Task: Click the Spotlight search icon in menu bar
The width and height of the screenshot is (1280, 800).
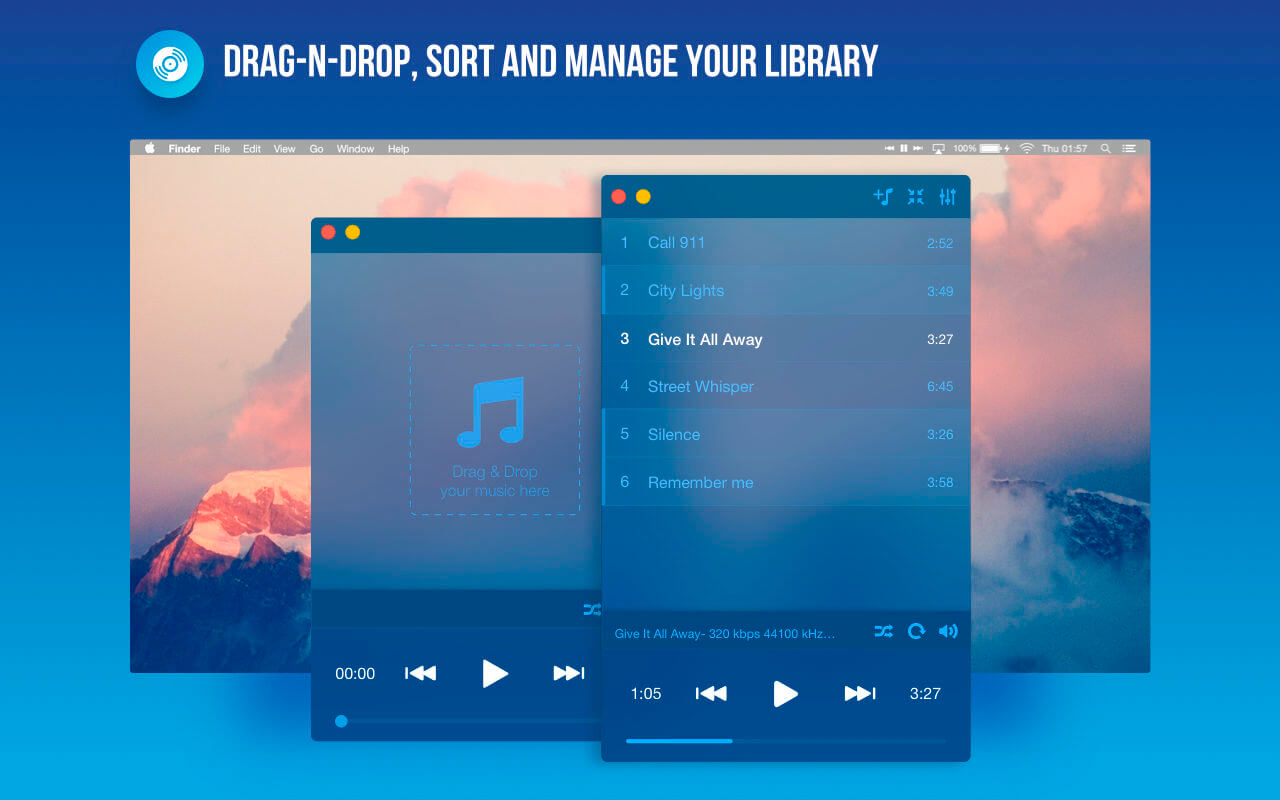Action: pyautogui.click(x=1105, y=148)
